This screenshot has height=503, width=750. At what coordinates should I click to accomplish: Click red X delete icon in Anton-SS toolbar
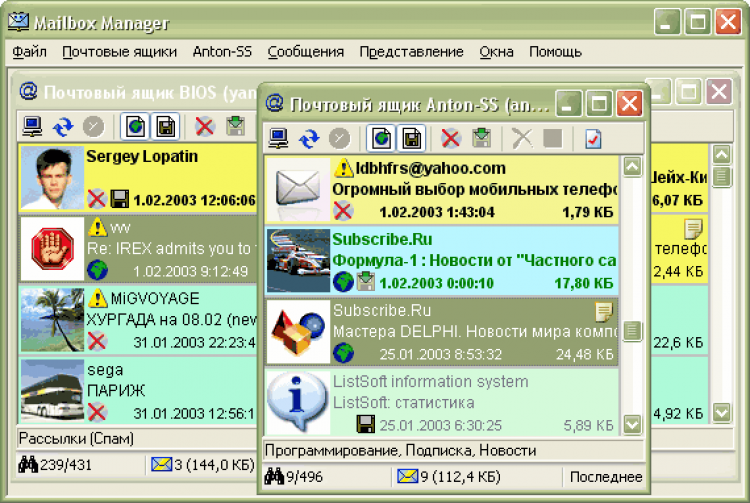pyautogui.click(x=451, y=139)
